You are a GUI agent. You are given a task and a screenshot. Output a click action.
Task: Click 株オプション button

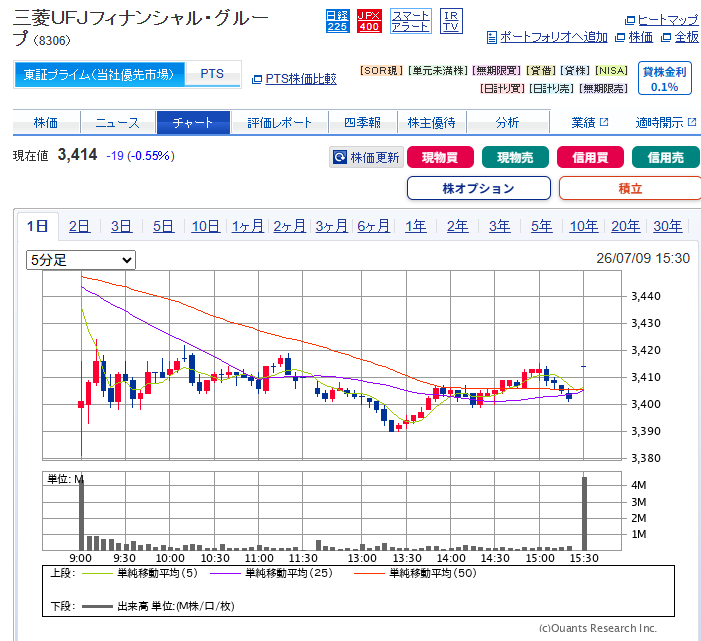pyautogui.click(x=479, y=188)
